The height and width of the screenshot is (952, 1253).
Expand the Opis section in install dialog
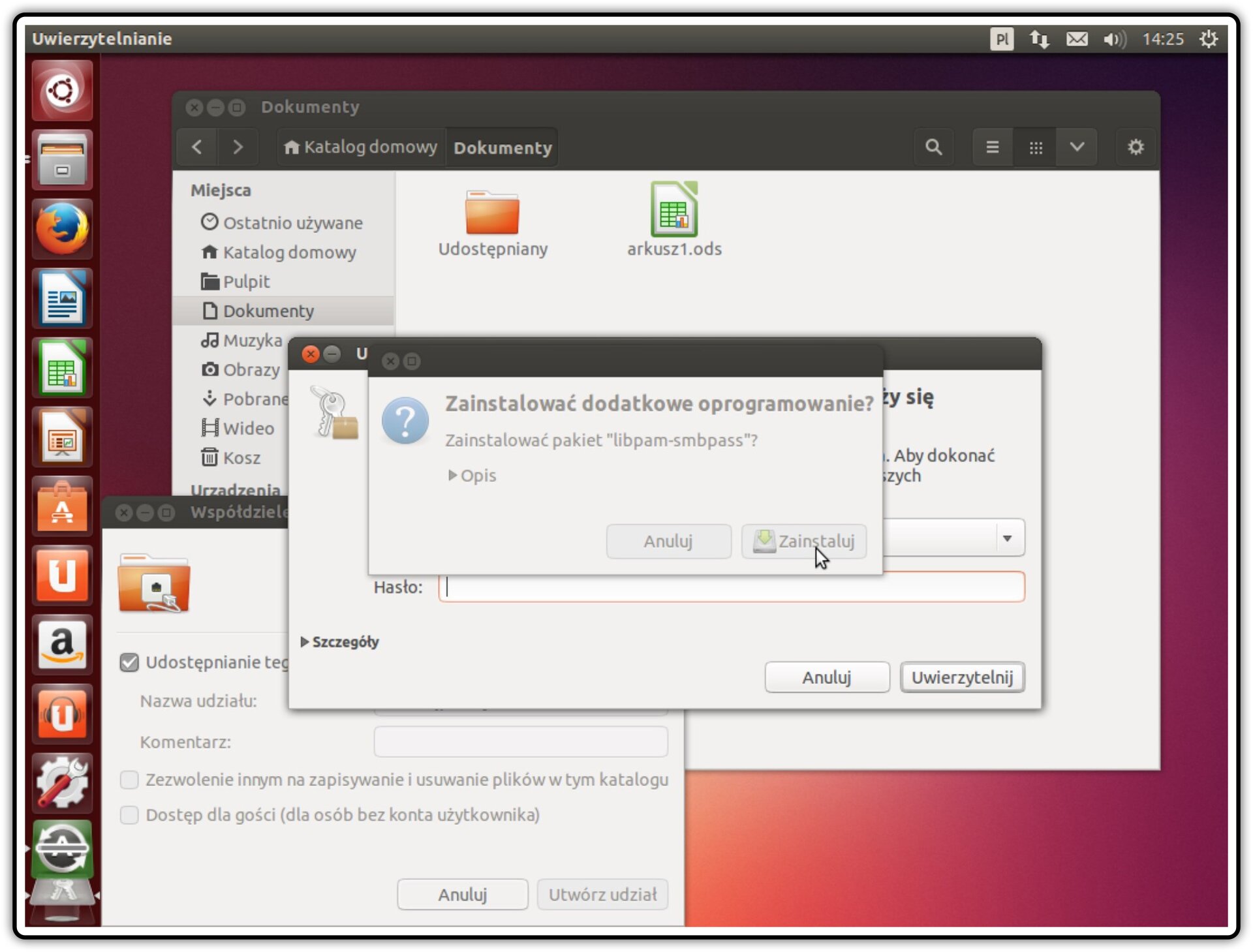(472, 476)
